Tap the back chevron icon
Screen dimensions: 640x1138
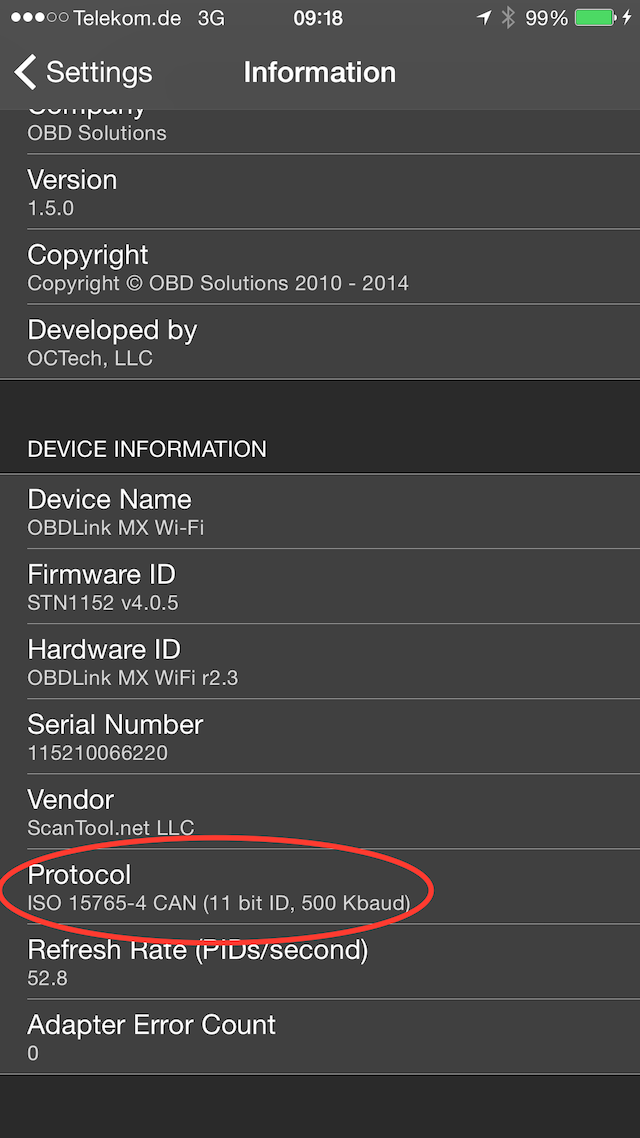pyautogui.click(x=26, y=72)
